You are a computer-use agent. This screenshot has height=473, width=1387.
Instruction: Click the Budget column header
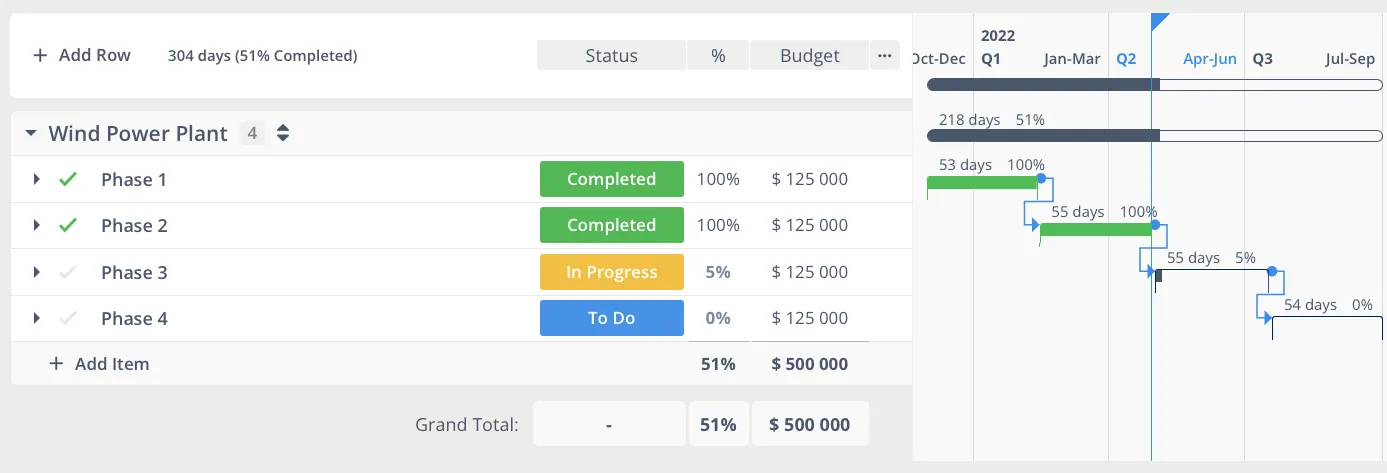(809, 56)
